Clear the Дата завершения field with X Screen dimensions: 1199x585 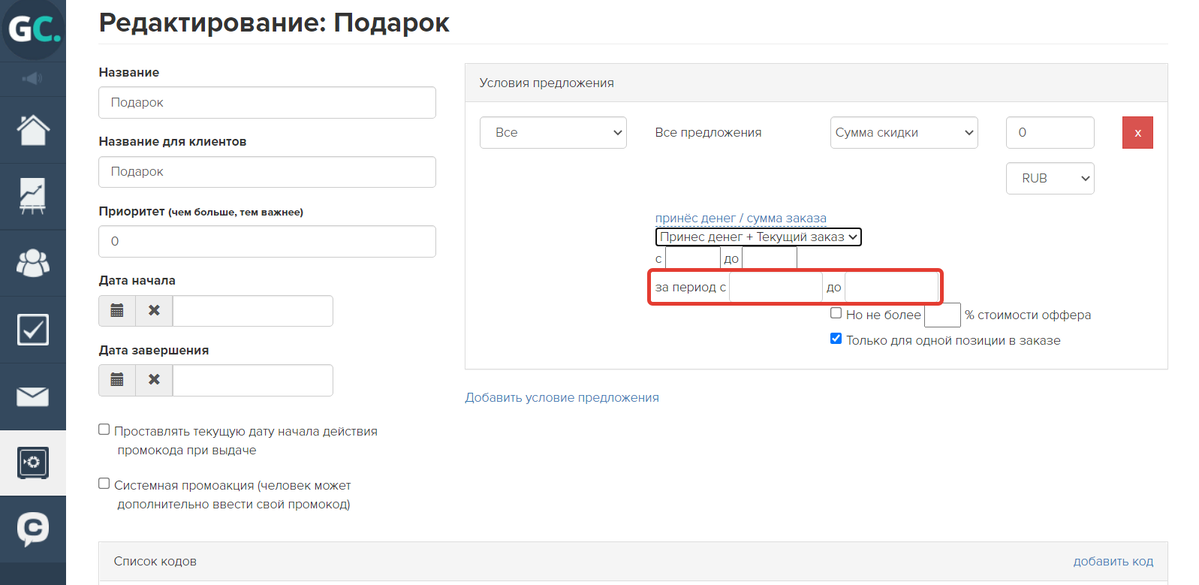[154, 380]
